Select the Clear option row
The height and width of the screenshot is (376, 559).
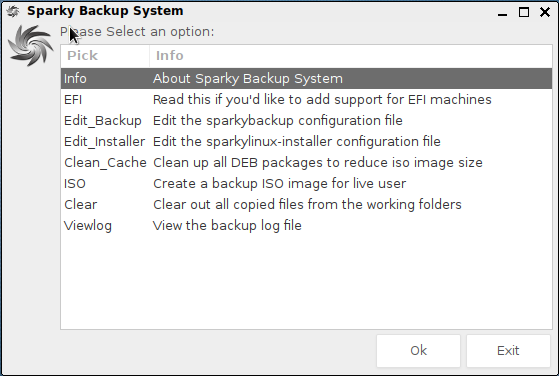(x=306, y=205)
